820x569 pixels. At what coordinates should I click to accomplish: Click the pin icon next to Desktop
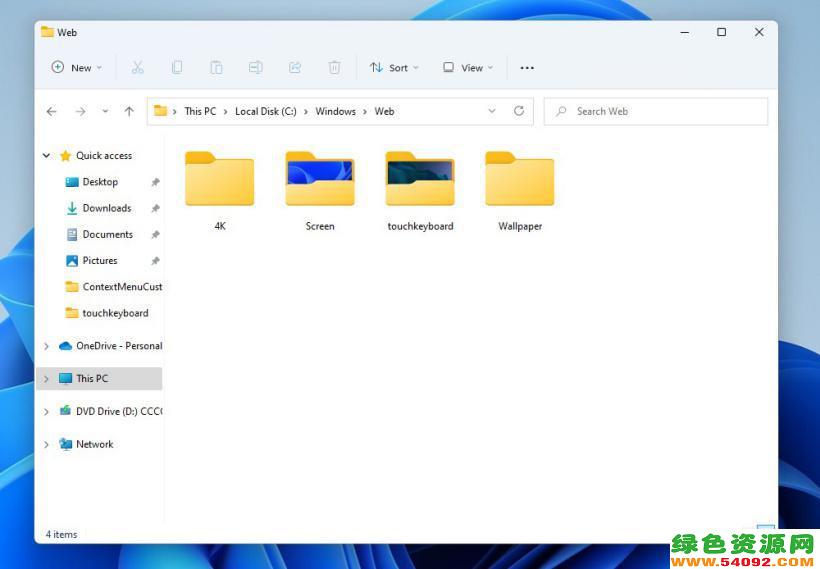click(x=155, y=182)
